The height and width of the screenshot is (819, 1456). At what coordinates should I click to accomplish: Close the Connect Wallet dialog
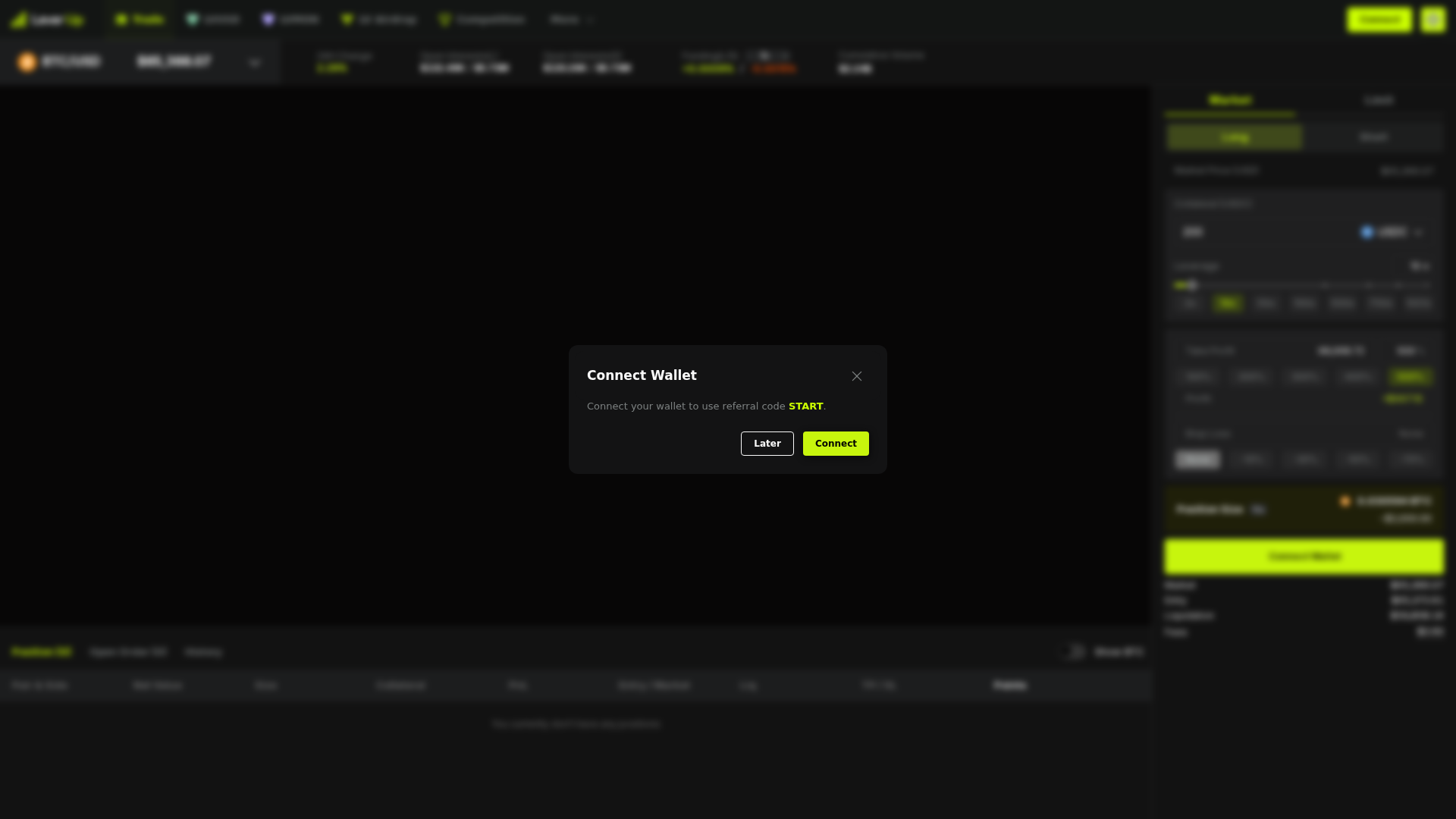point(857,376)
